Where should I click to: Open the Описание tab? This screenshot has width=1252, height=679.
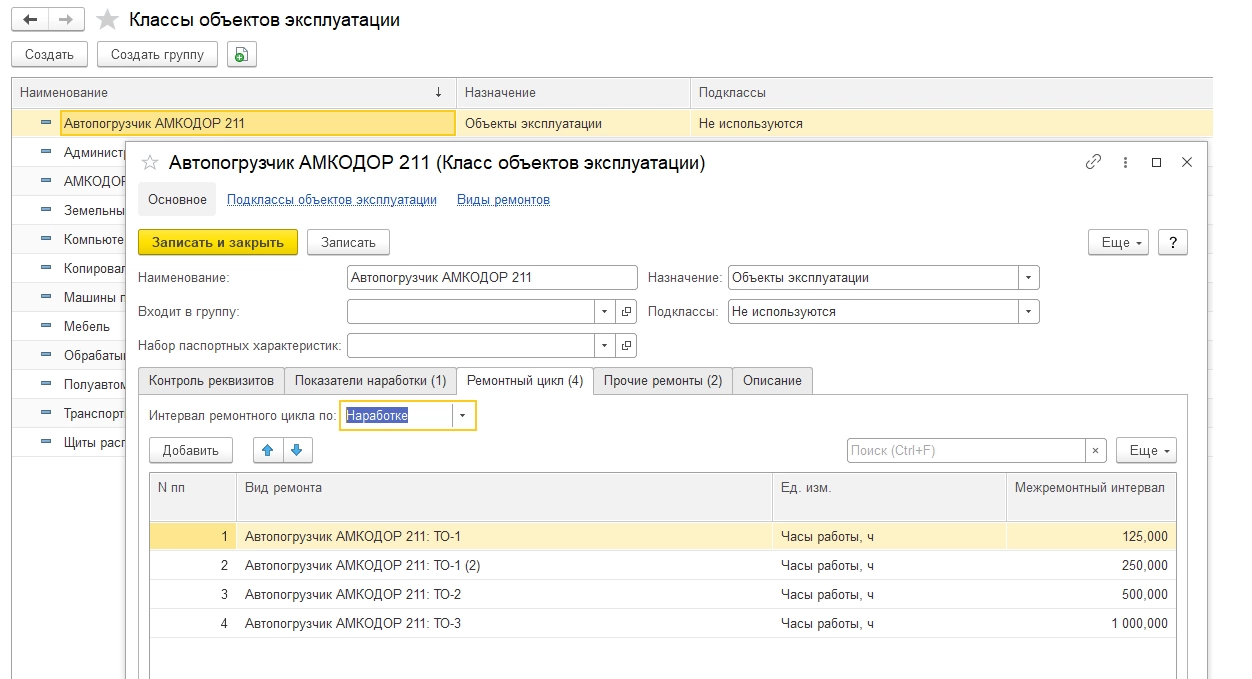point(772,381)
